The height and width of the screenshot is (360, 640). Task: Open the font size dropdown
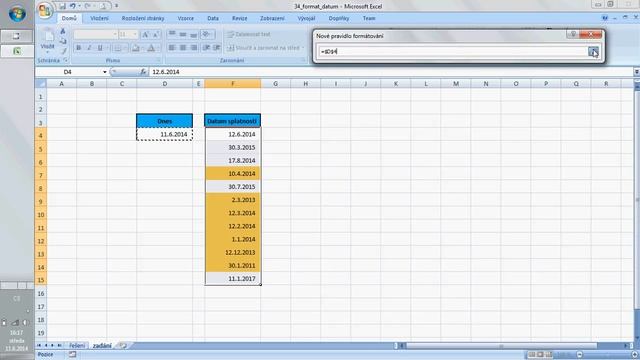coord(135,35)
